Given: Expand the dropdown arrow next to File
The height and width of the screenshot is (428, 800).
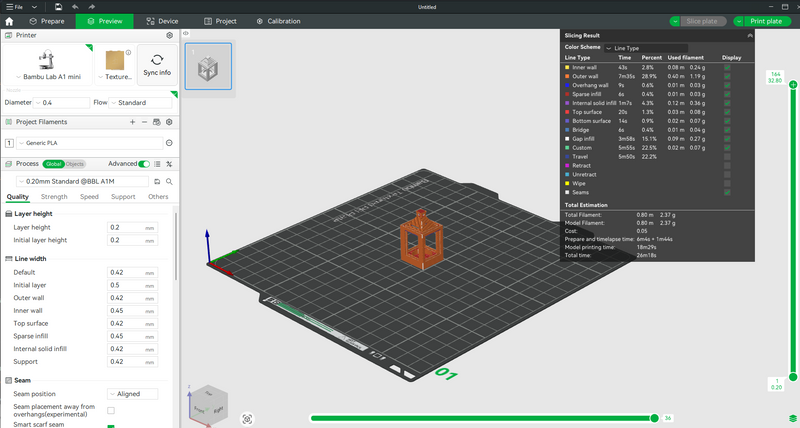Looking at the screenshot, I should (34, 7).
